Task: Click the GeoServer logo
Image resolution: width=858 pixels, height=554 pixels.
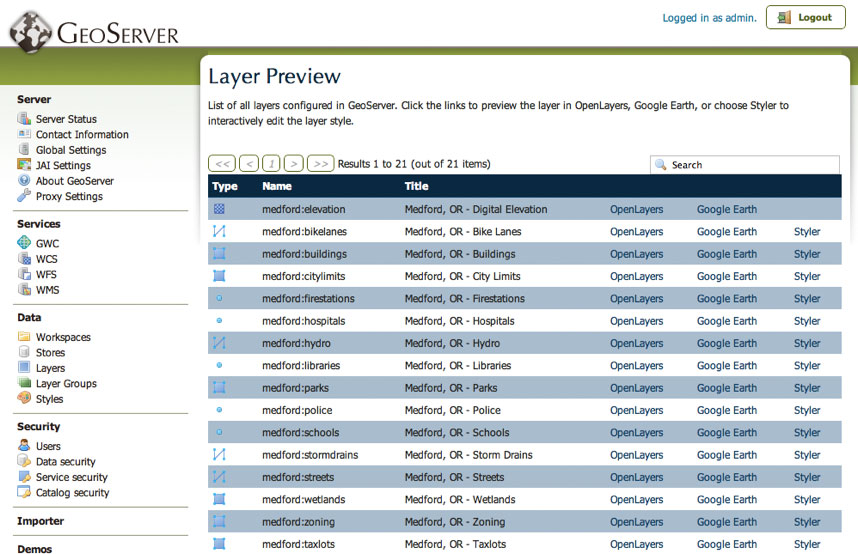Action: pyautogui.click(x=95, y=31)
